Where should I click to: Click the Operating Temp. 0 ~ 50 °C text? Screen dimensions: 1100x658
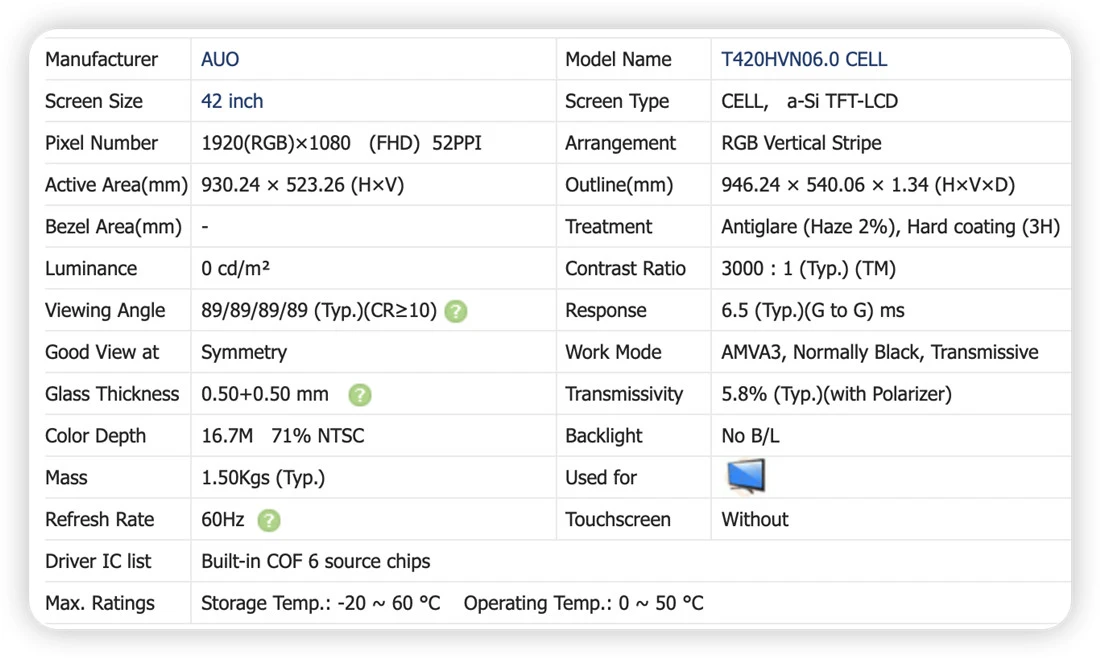(584, 603)
